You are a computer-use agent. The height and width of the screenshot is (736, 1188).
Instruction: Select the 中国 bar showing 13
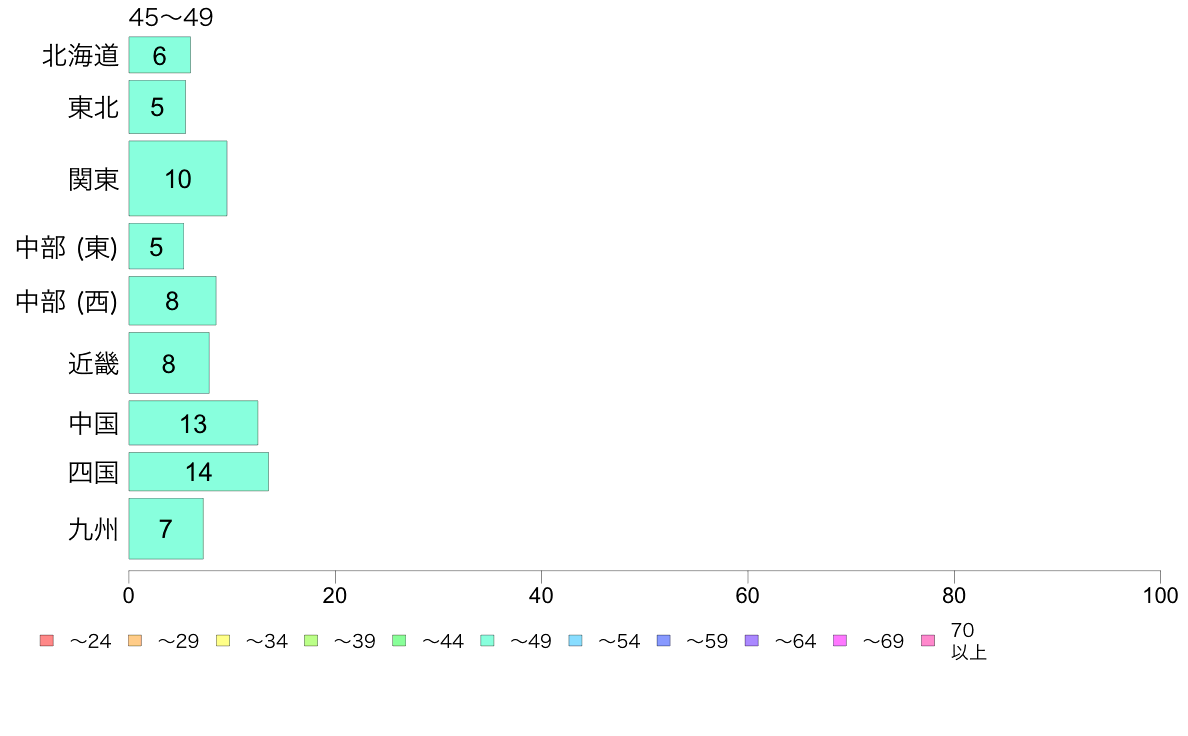pyautogui.click(x=193, y=423)
